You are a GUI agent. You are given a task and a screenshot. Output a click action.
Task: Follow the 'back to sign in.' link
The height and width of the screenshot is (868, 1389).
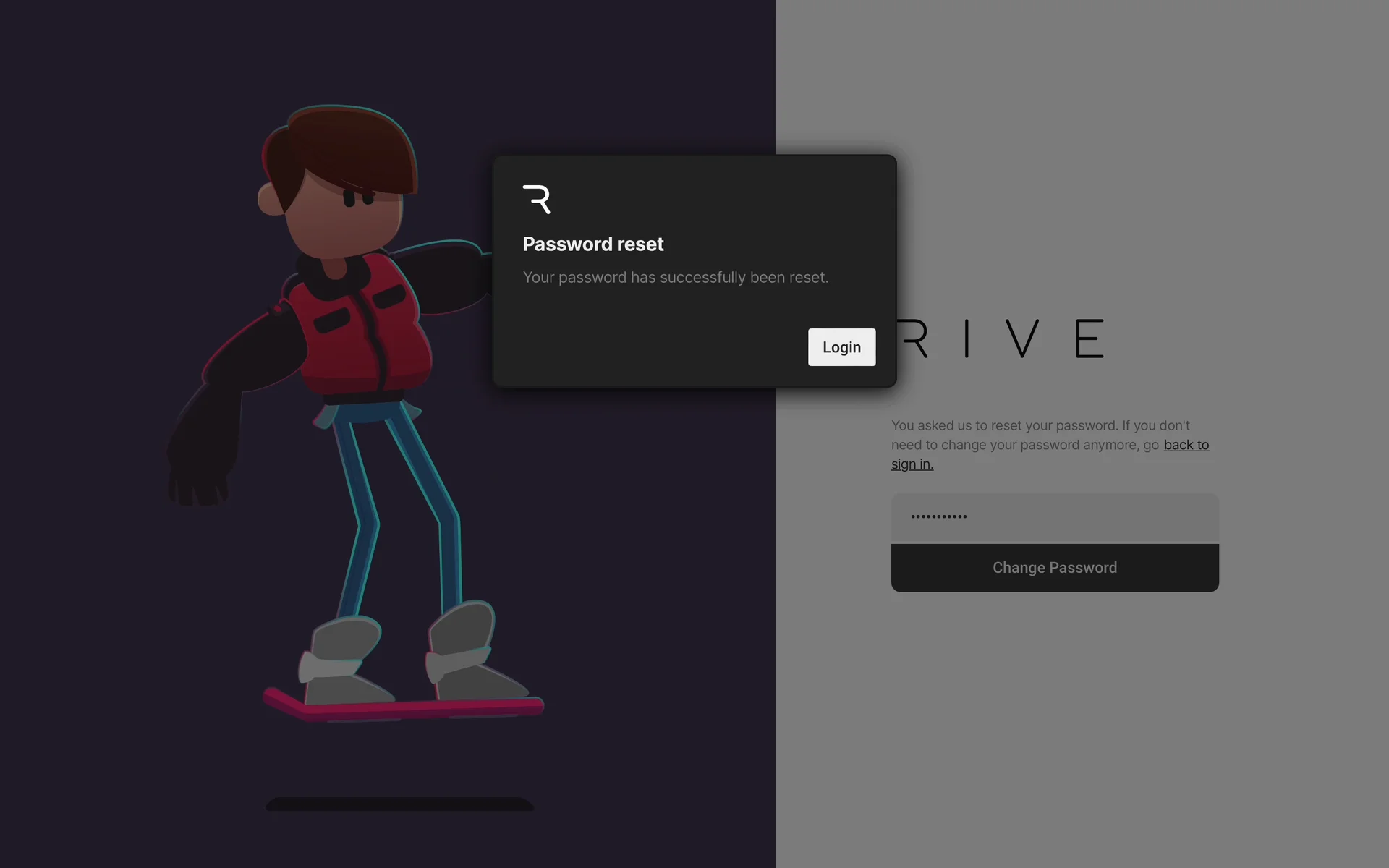coord(1186,445)
